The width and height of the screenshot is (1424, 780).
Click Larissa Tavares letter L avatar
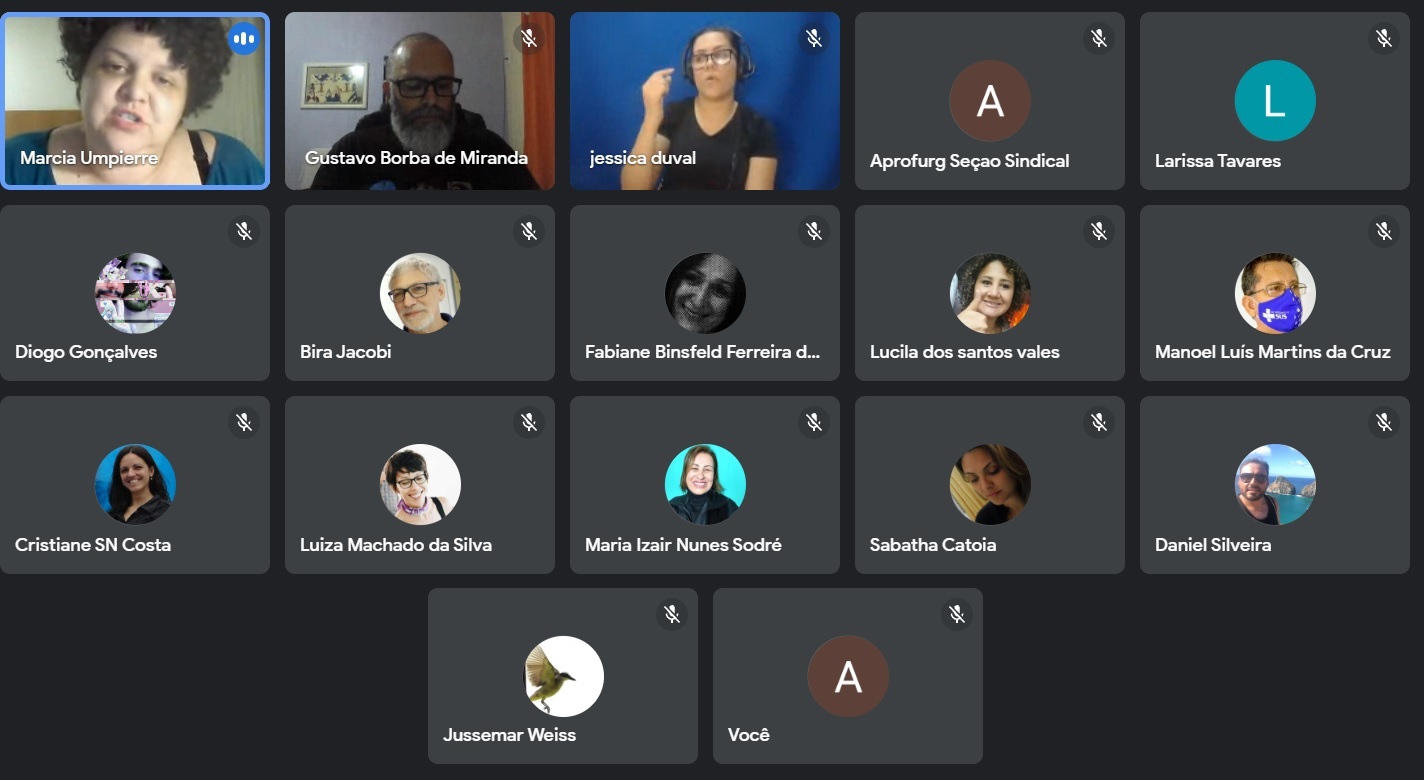(x=1275, y=101)
